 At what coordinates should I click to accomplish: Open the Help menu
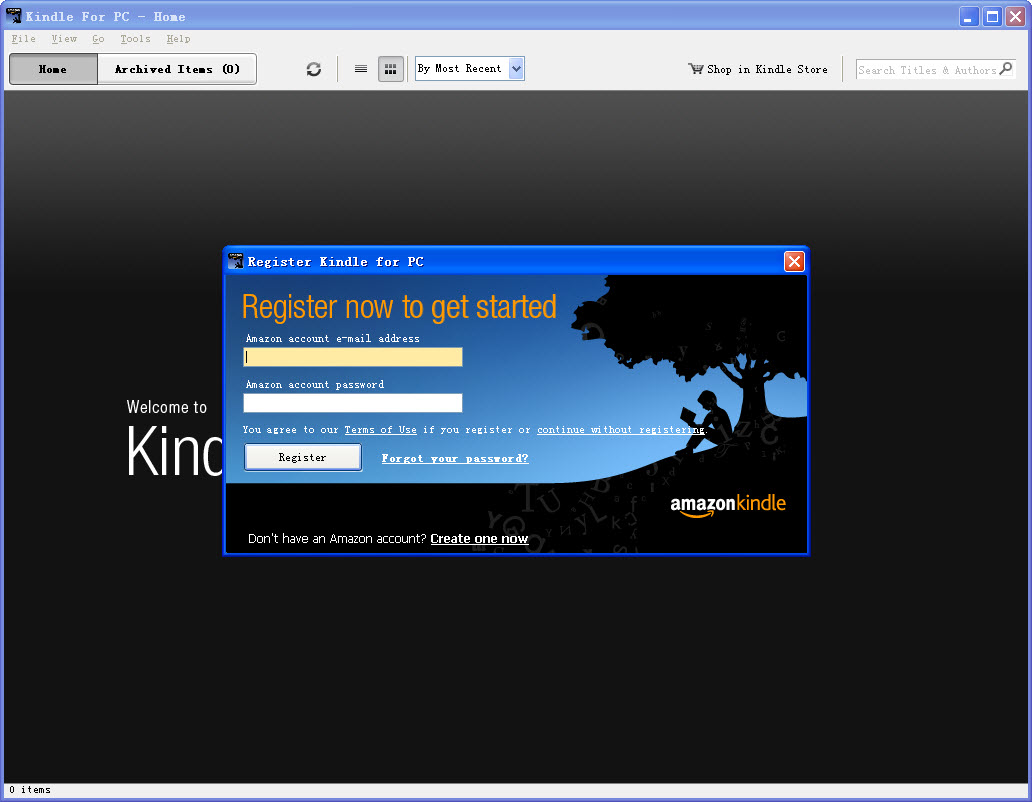coord(178,39)
